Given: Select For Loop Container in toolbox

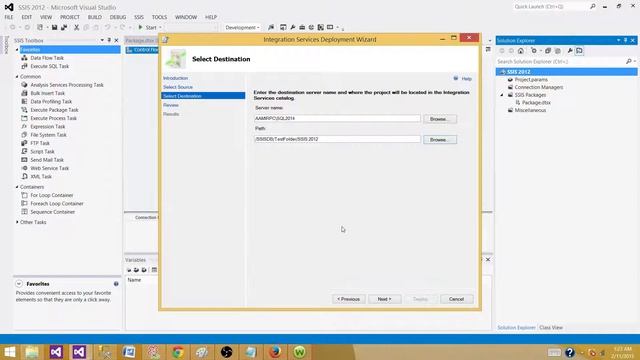Looking at the screenshot, I should coord(51,195).
